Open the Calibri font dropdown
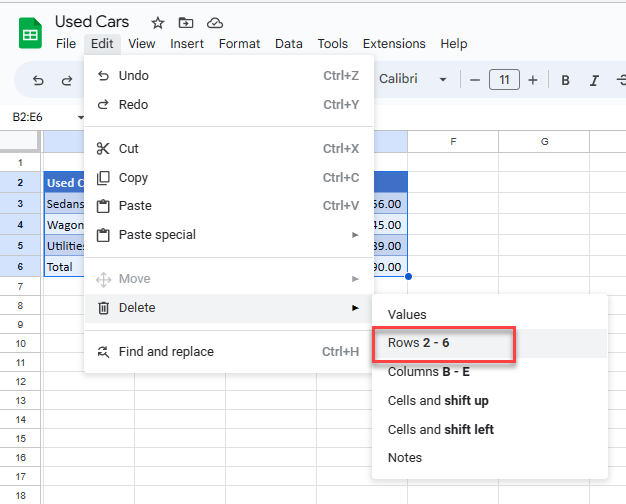Screen dimensions: 626x504 [410, 80]
